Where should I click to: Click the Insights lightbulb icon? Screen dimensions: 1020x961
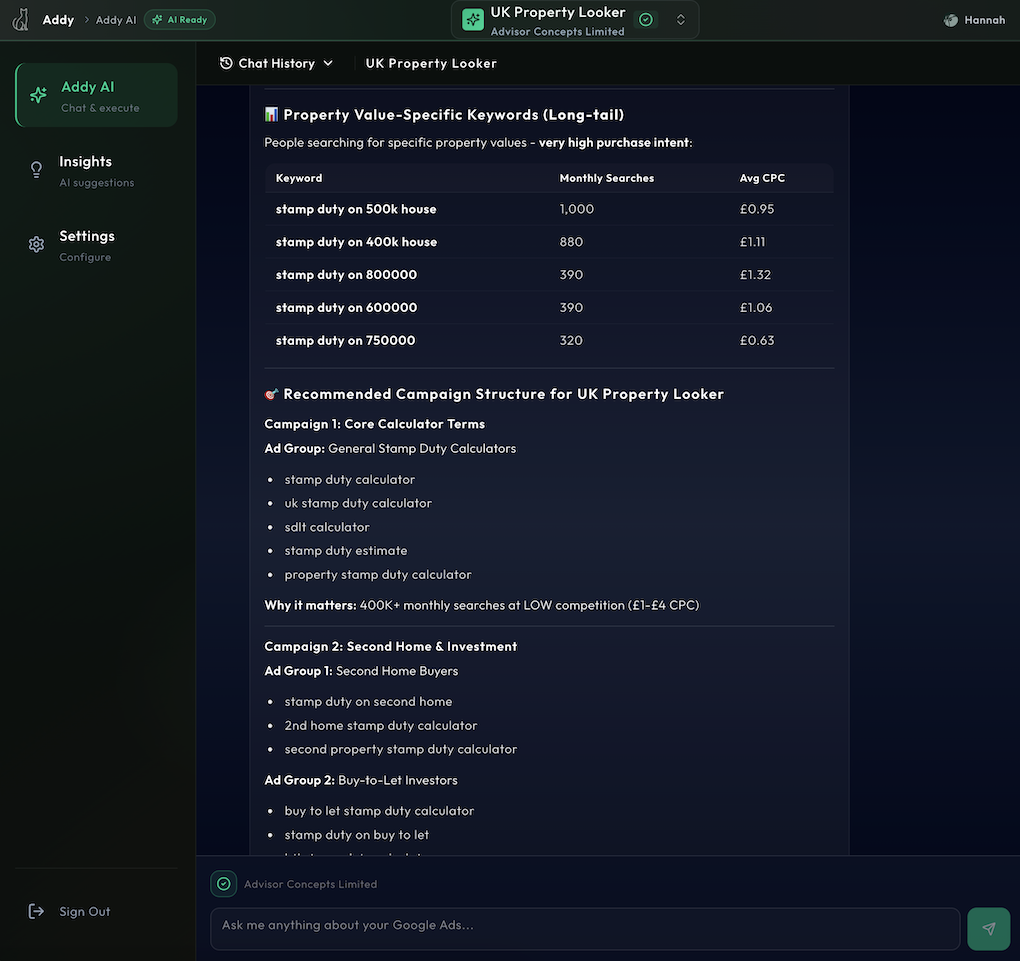[37, 170]
